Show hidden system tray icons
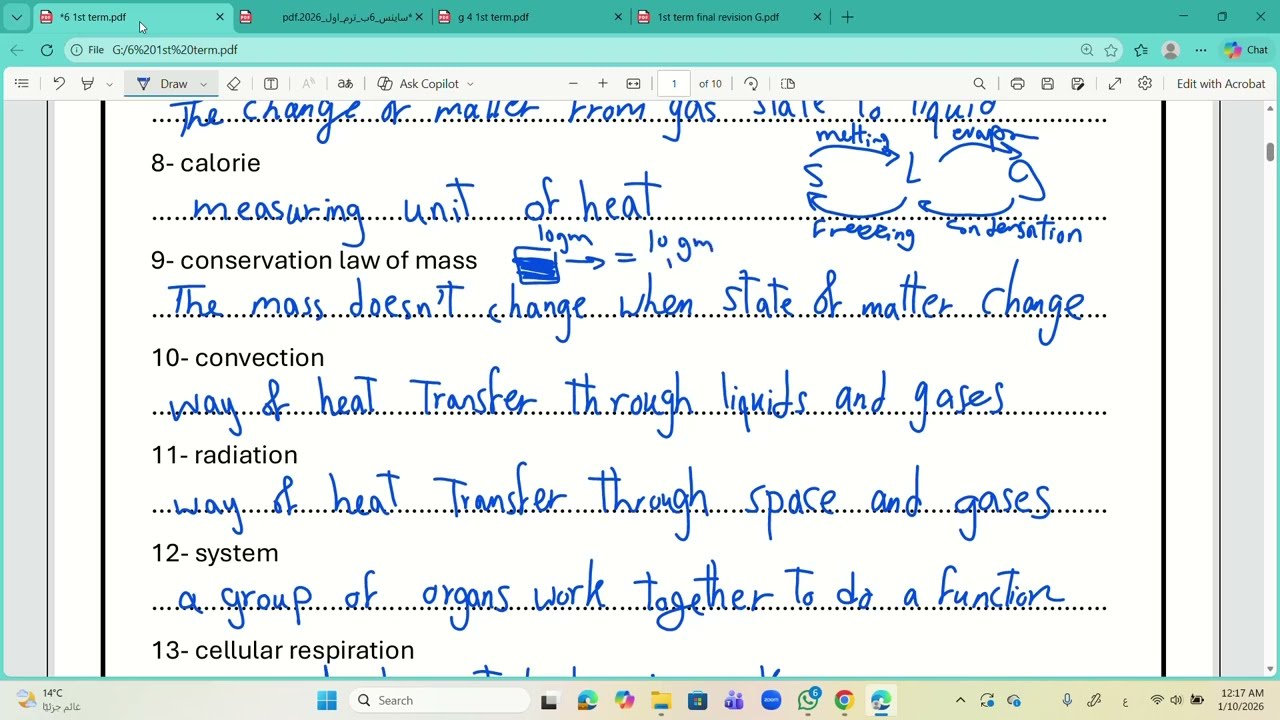 click(960, 700)
